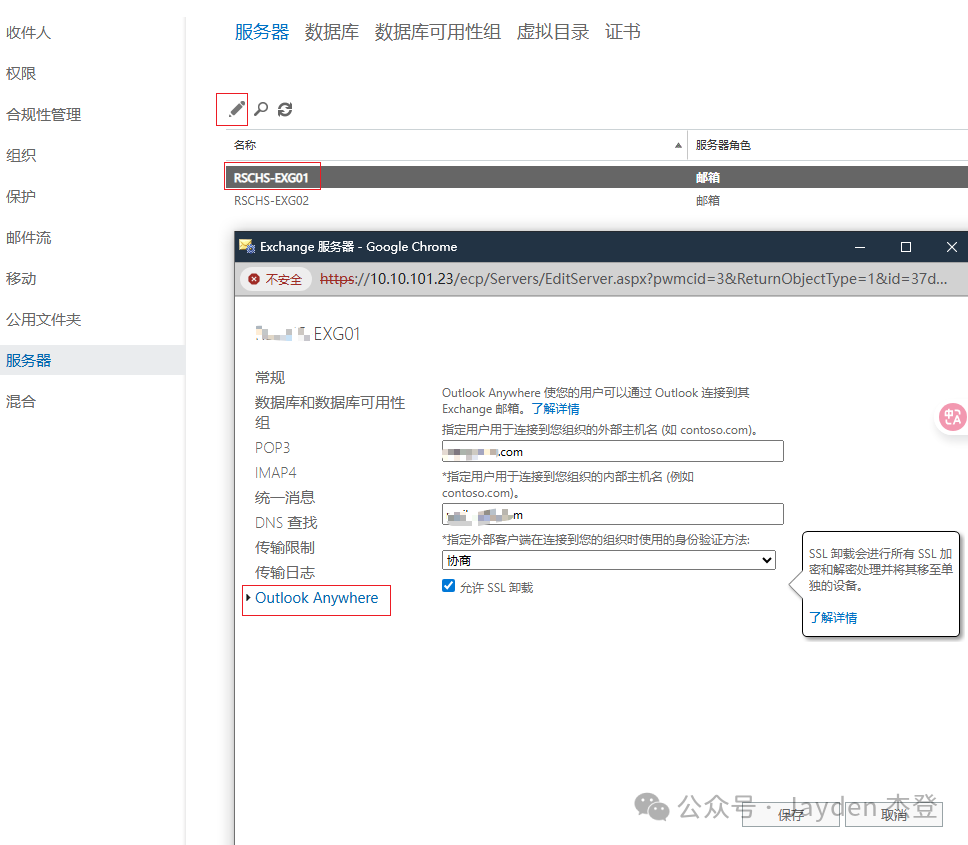The height and width of the screenshot is (845, 968).
Task: Click the refresh icon in toolbar
Action: tap(285, 109)
